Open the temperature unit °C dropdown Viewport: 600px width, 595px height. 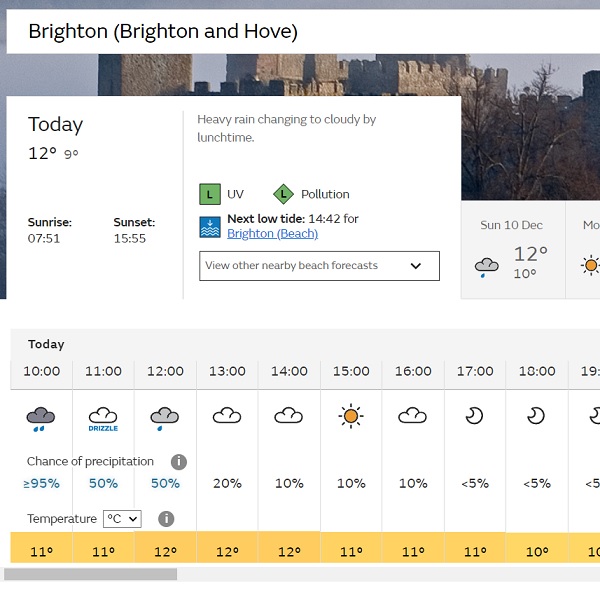point(122,519)
